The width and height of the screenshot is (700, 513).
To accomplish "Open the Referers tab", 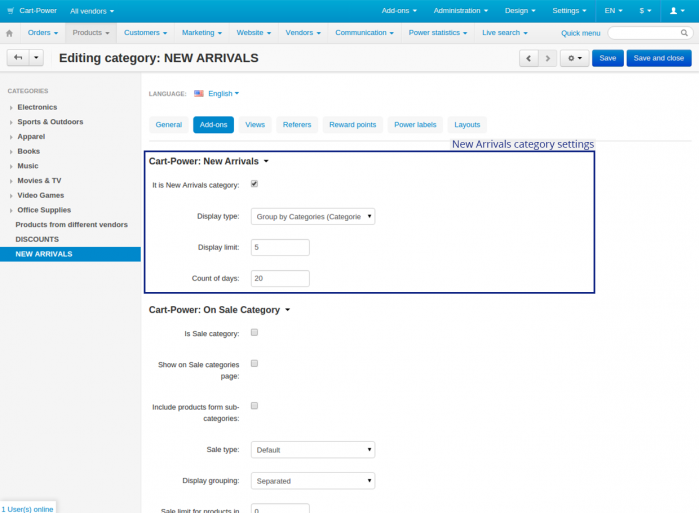I will click(x=297, y=125).
